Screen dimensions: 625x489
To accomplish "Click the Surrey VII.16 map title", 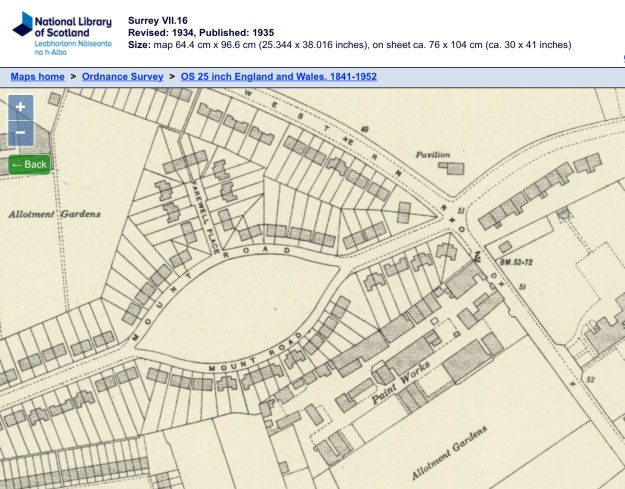I will pos(160,20).
